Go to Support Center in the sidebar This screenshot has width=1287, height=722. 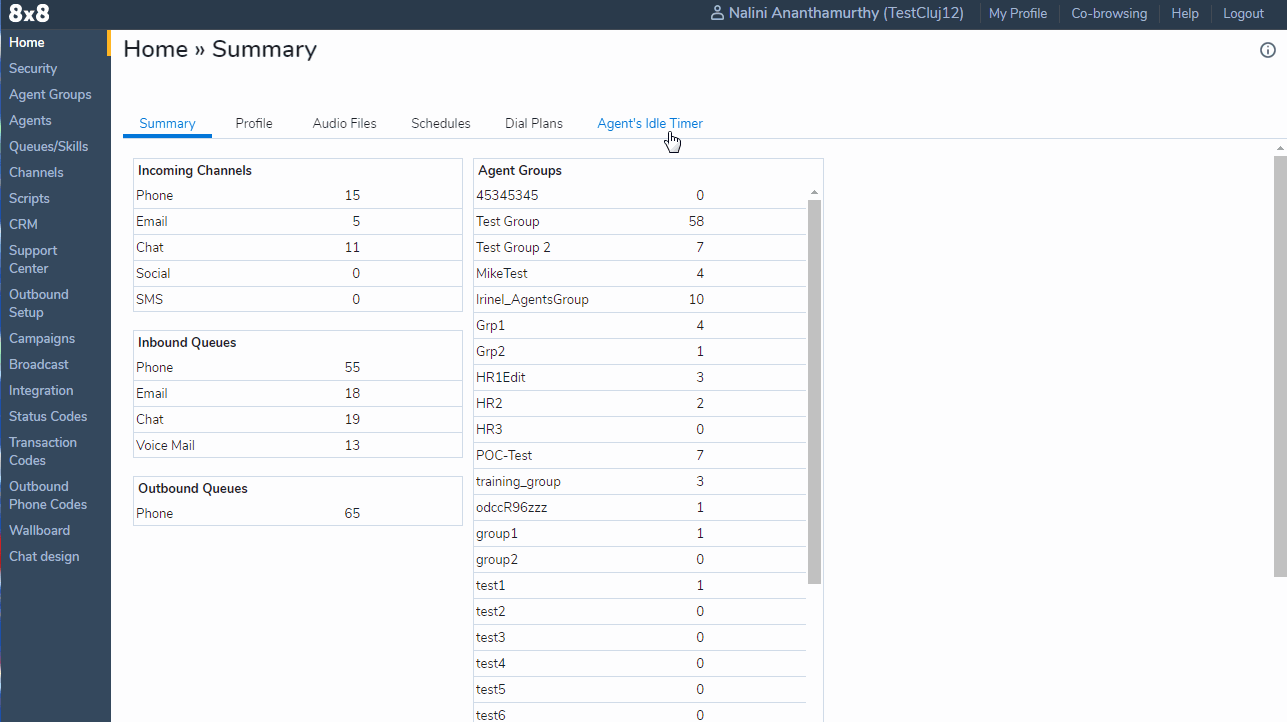33,259
